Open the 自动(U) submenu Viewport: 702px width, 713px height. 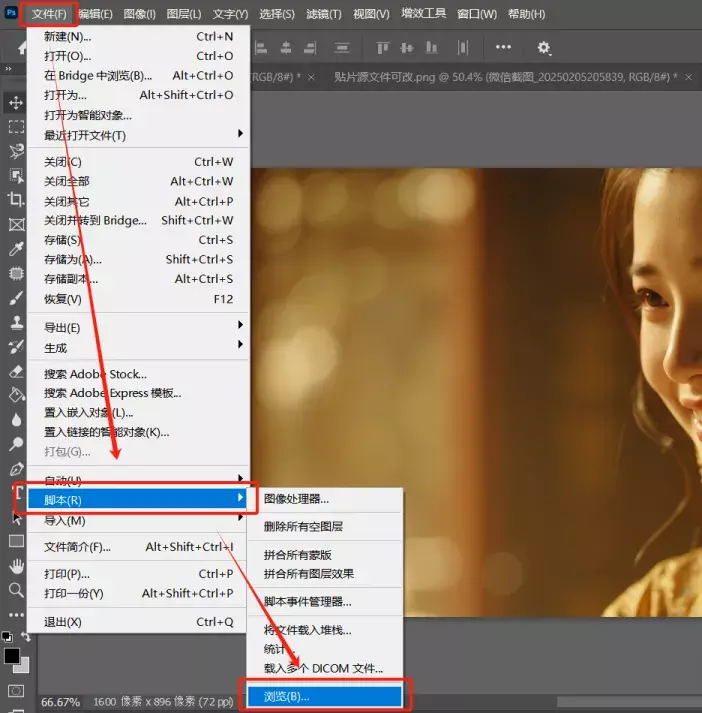click(140, 480)
